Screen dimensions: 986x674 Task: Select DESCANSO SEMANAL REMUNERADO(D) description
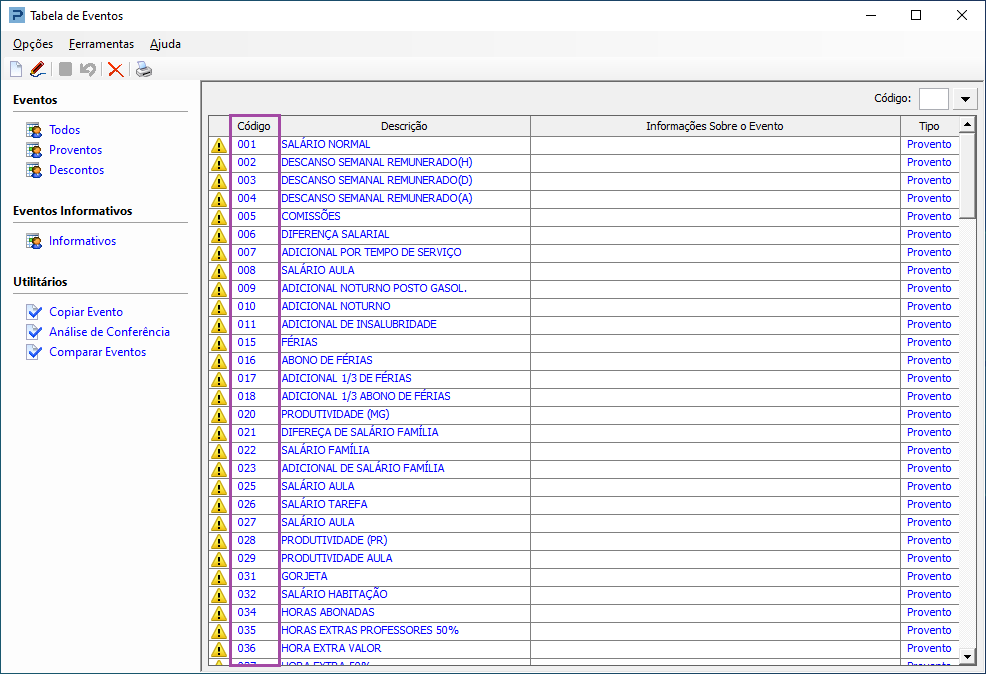pos(377,181)
